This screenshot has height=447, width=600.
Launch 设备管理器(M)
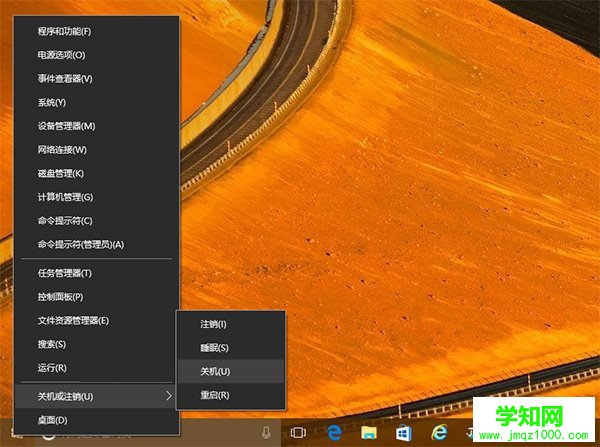coord(96,126)
